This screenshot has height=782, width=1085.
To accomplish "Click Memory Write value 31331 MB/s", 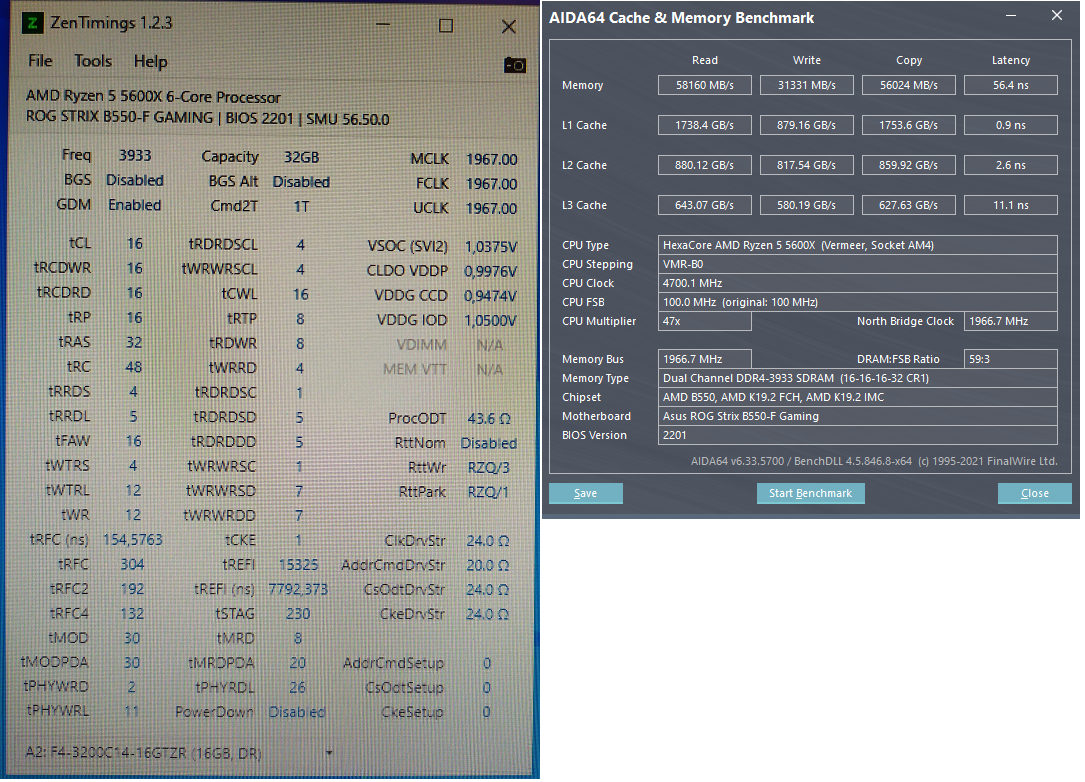I will click(806, 85).
